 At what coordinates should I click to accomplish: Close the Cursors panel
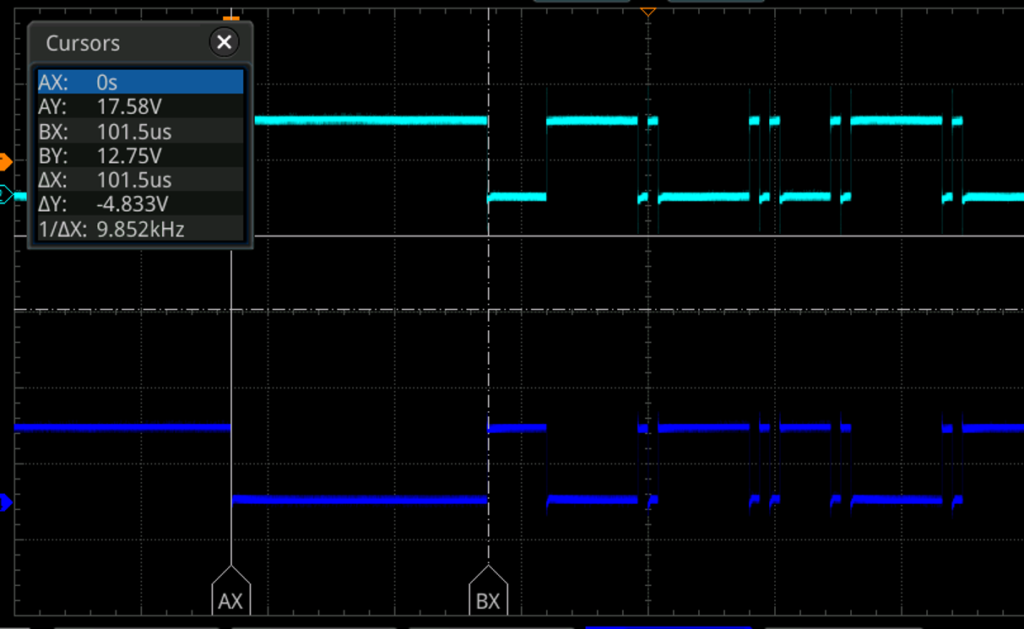(224, 42)
